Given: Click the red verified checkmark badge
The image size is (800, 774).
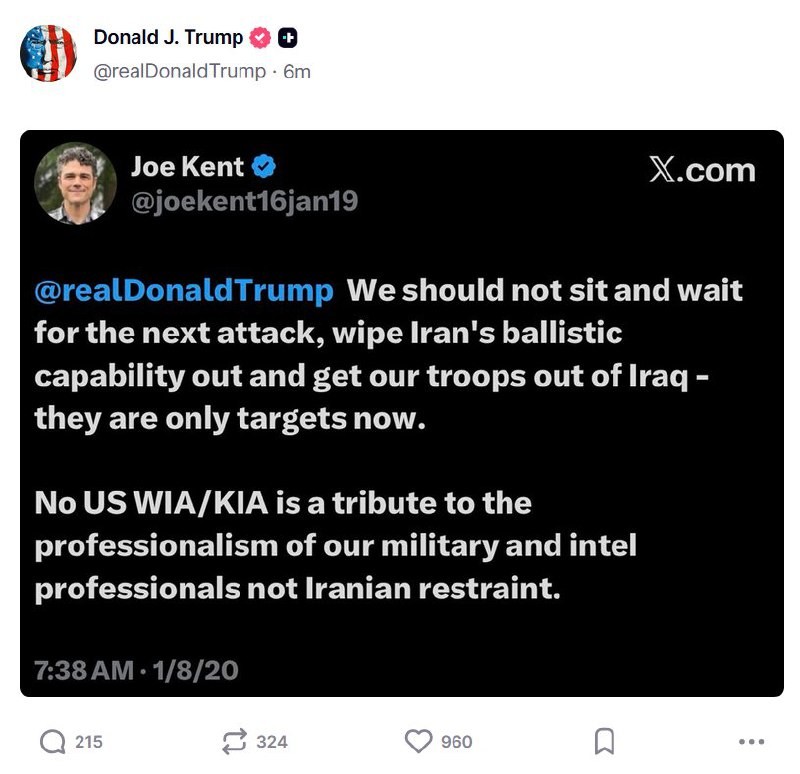Looking at the screenshot, I should click(261, 38).
